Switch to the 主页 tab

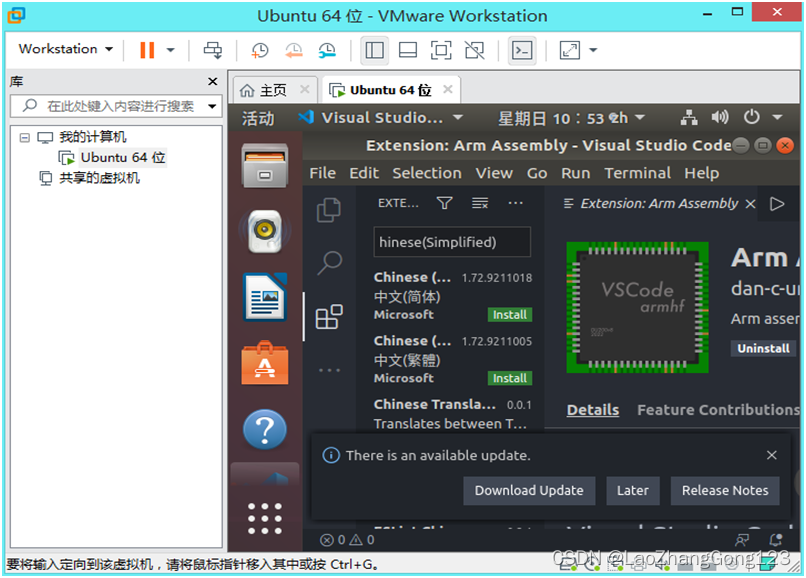coord(273,87)
